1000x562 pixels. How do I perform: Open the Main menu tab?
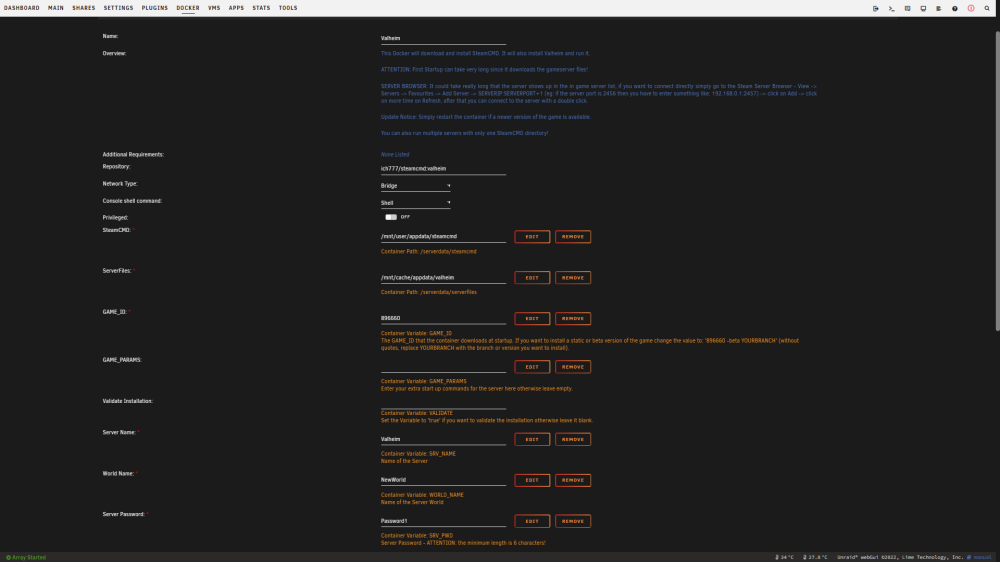click(x=55, y=8)
